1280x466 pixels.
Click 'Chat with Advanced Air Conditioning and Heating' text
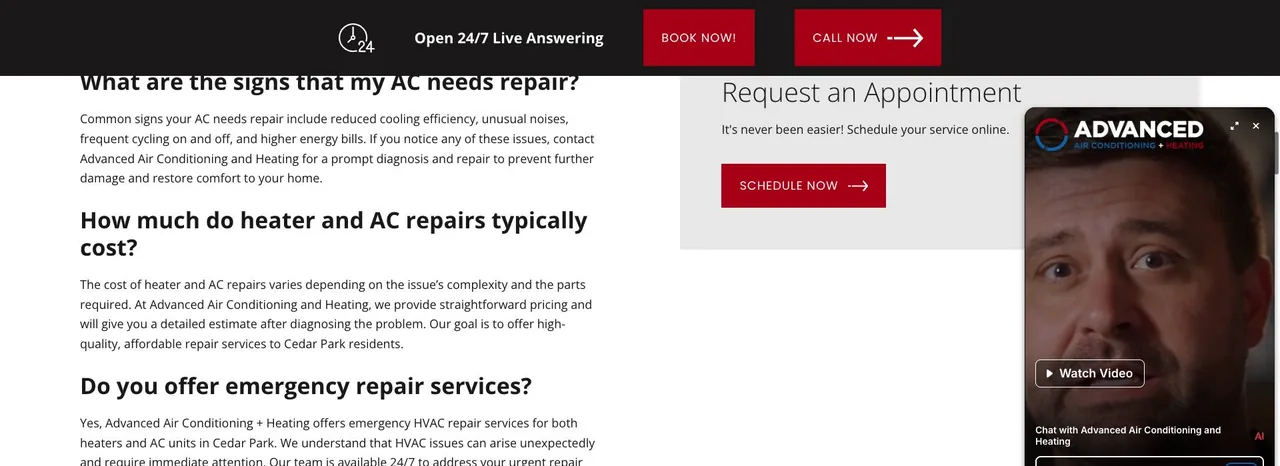[x=1128, y=436]
